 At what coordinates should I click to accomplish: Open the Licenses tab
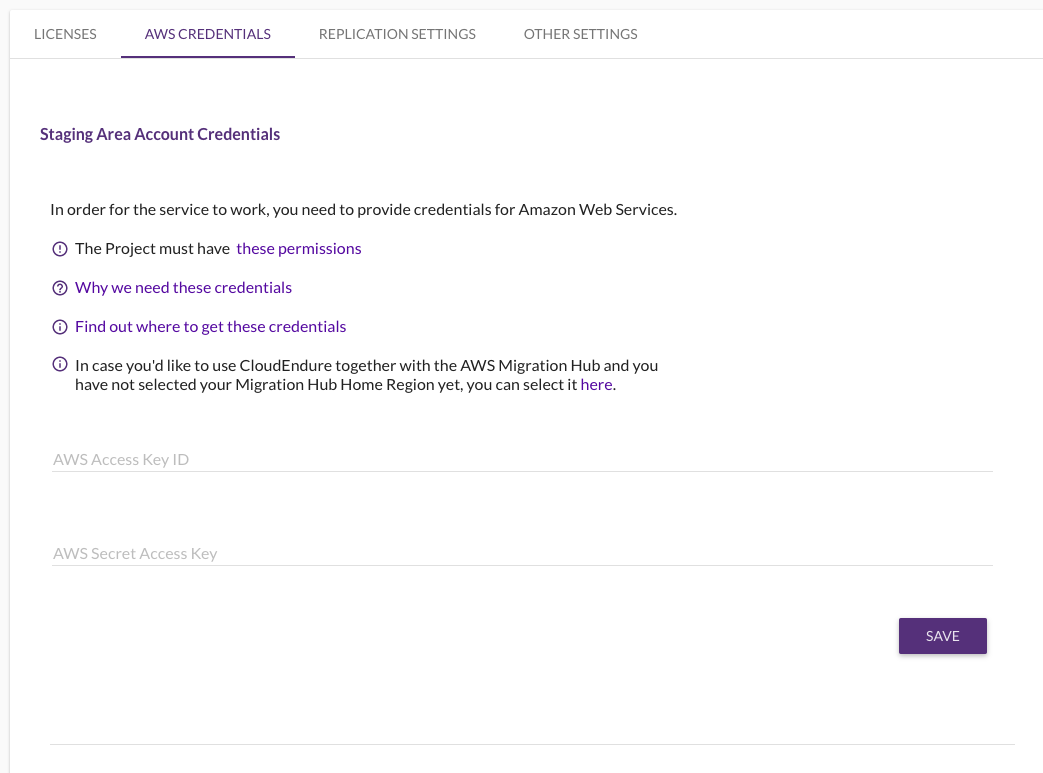(65, 34)
